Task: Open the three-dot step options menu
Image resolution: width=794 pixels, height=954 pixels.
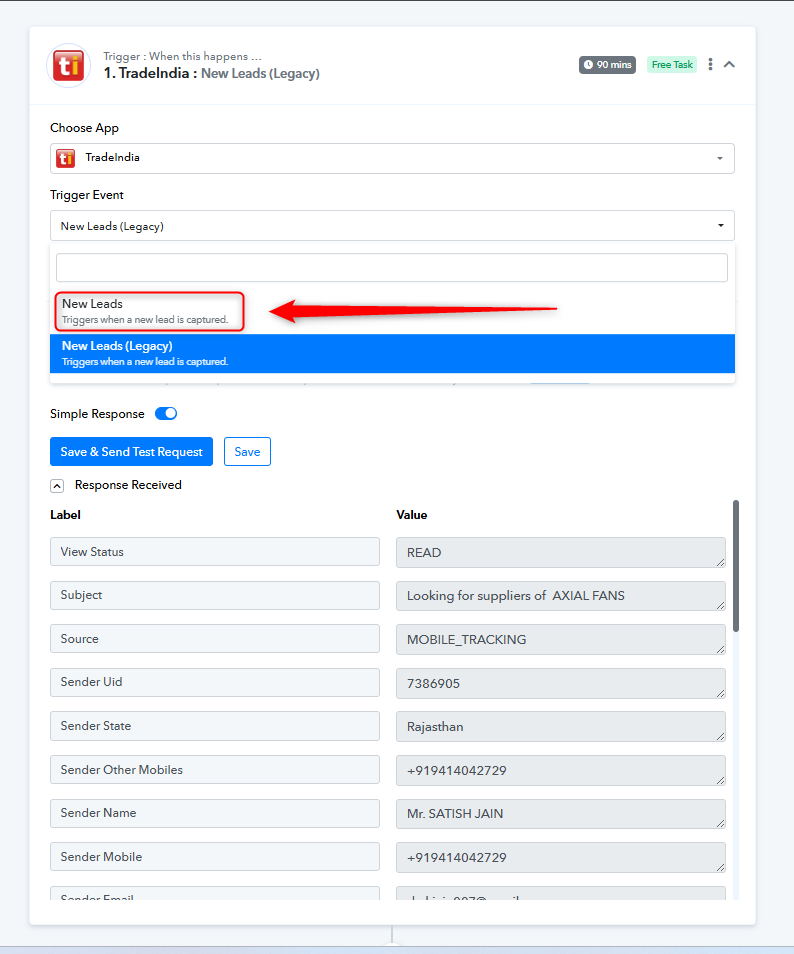Action: coord(710,64)
